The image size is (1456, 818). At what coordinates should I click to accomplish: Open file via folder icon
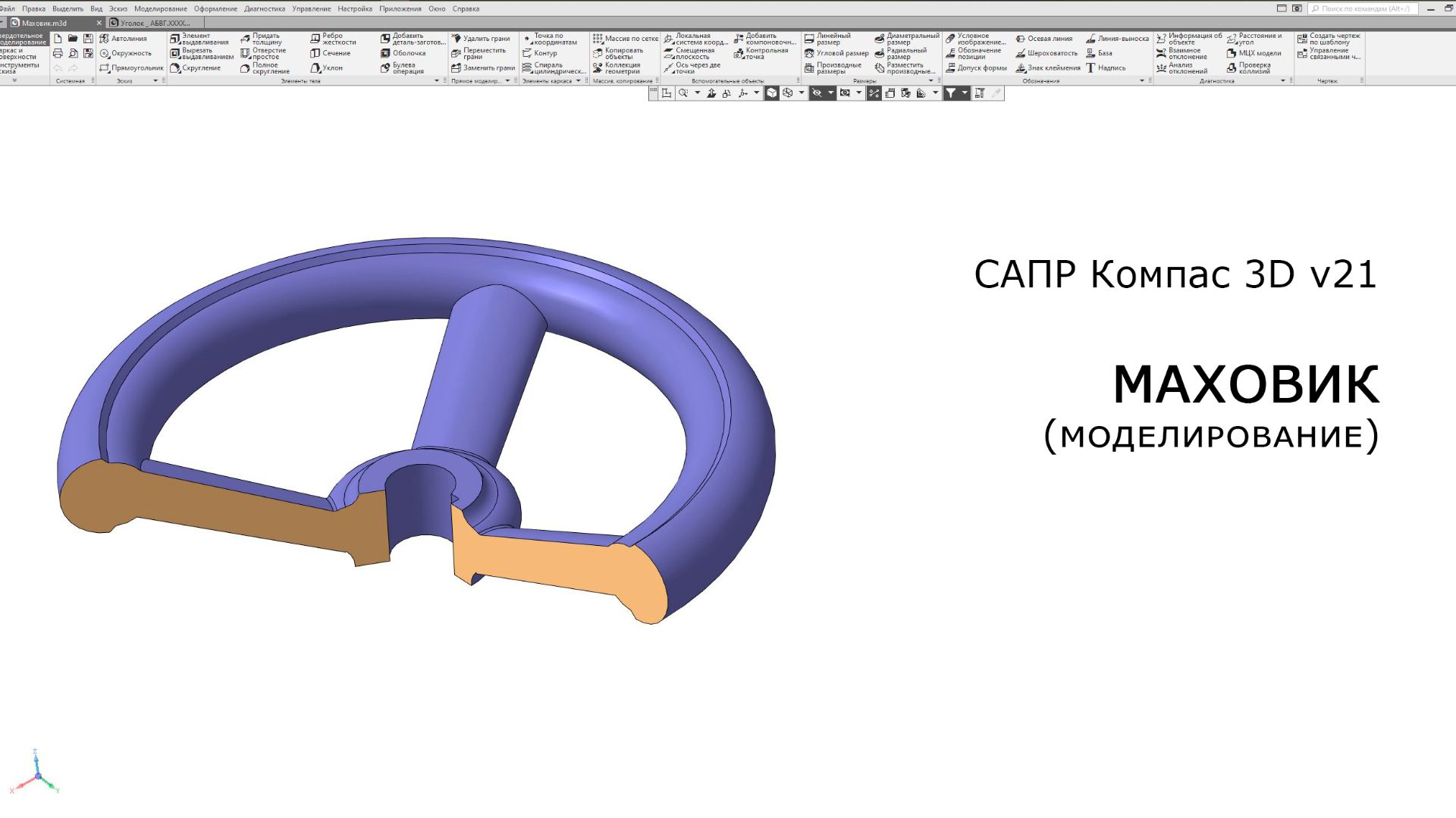click(x=73, y=39)
